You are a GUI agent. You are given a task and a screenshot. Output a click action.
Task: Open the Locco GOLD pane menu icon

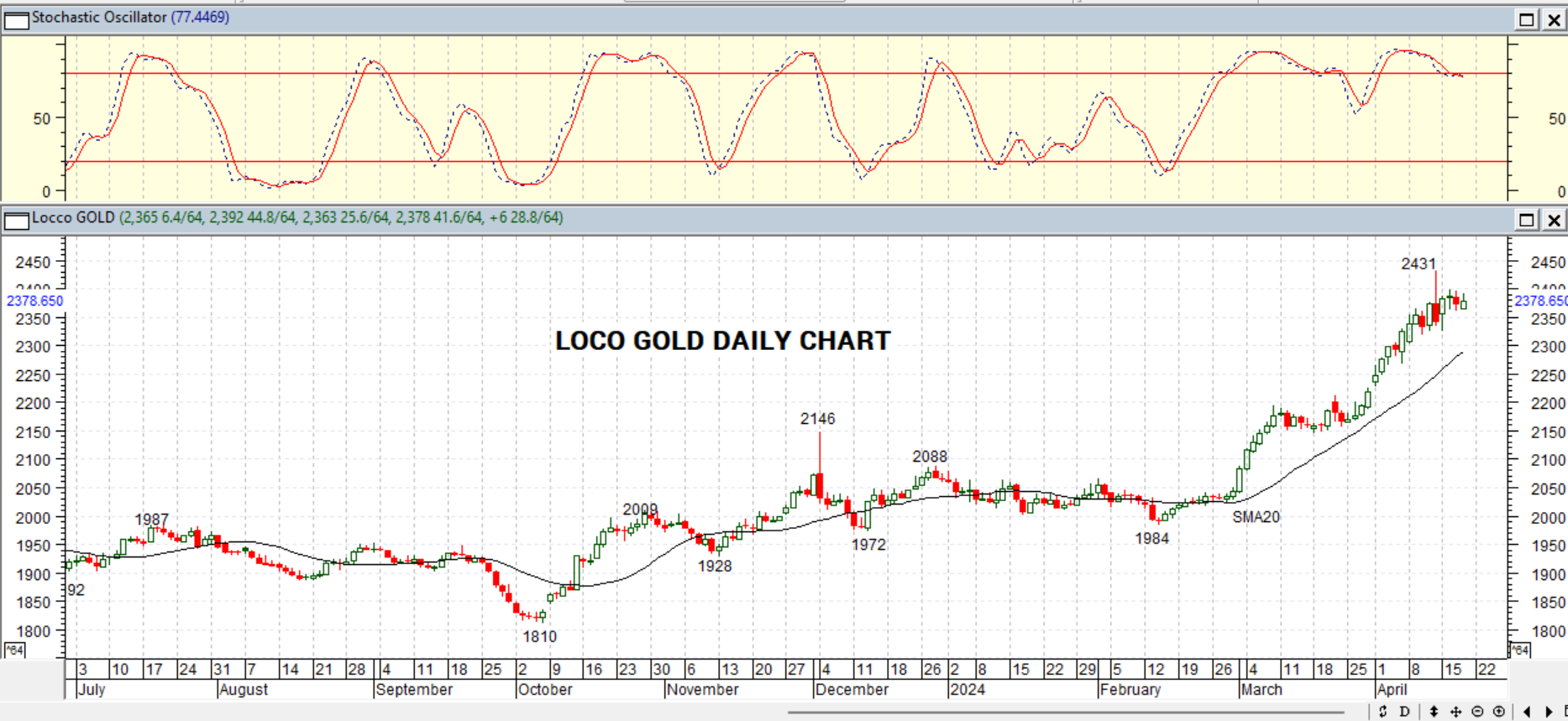pos(16,221)
